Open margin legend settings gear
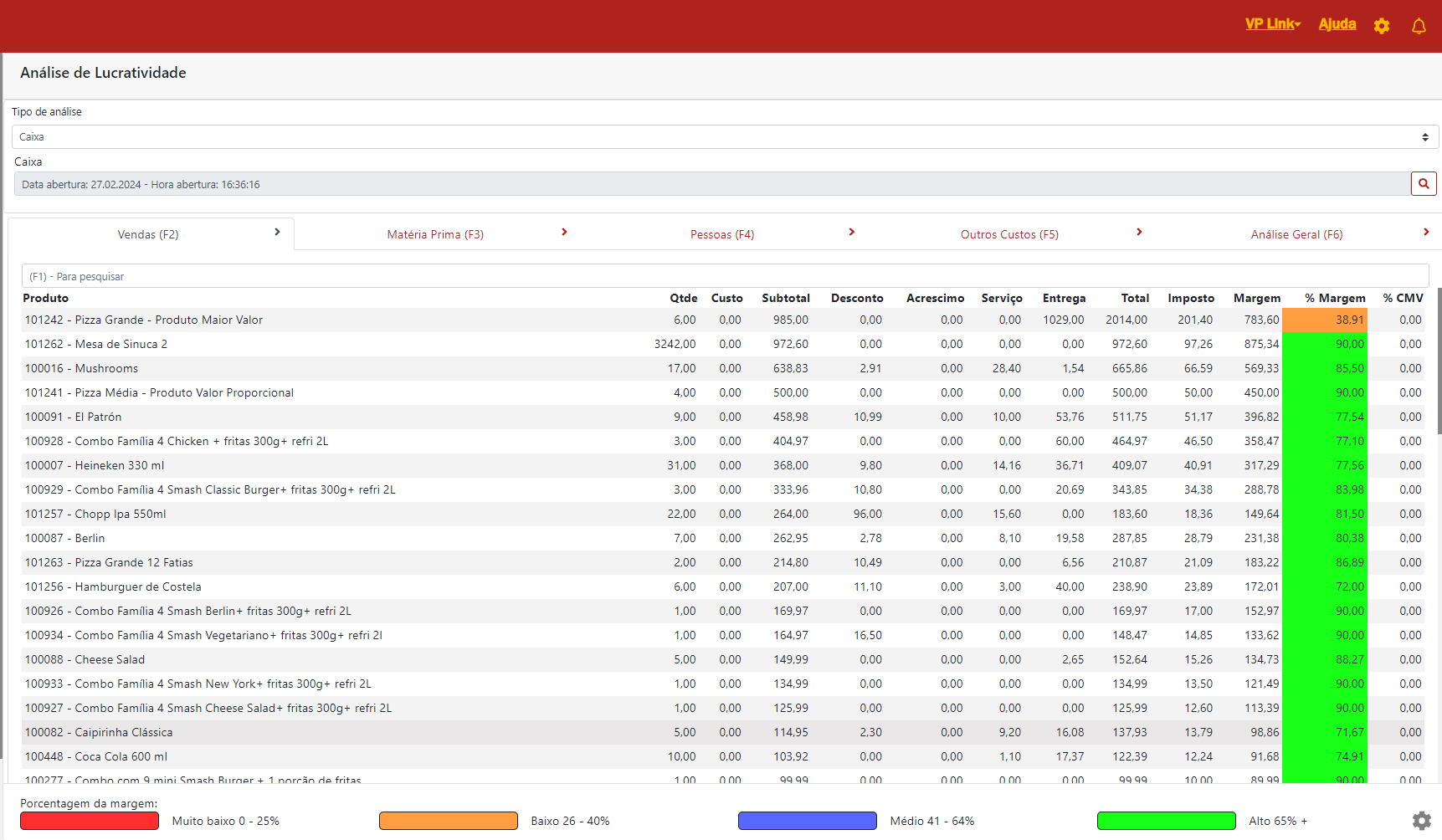1442x840 pixels. [1421, 821]
